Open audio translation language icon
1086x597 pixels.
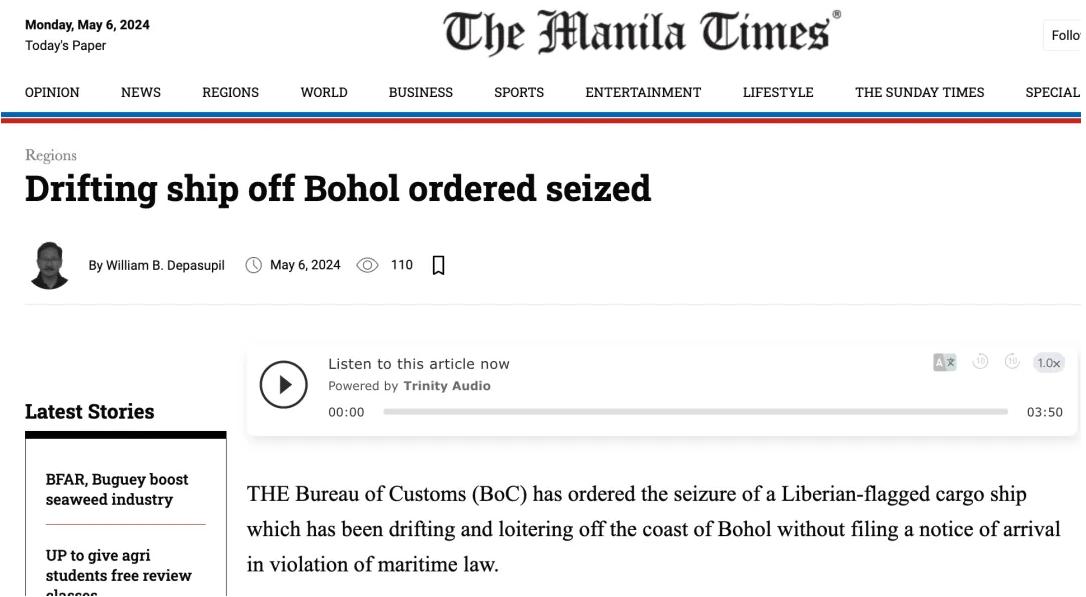point(944,362)
